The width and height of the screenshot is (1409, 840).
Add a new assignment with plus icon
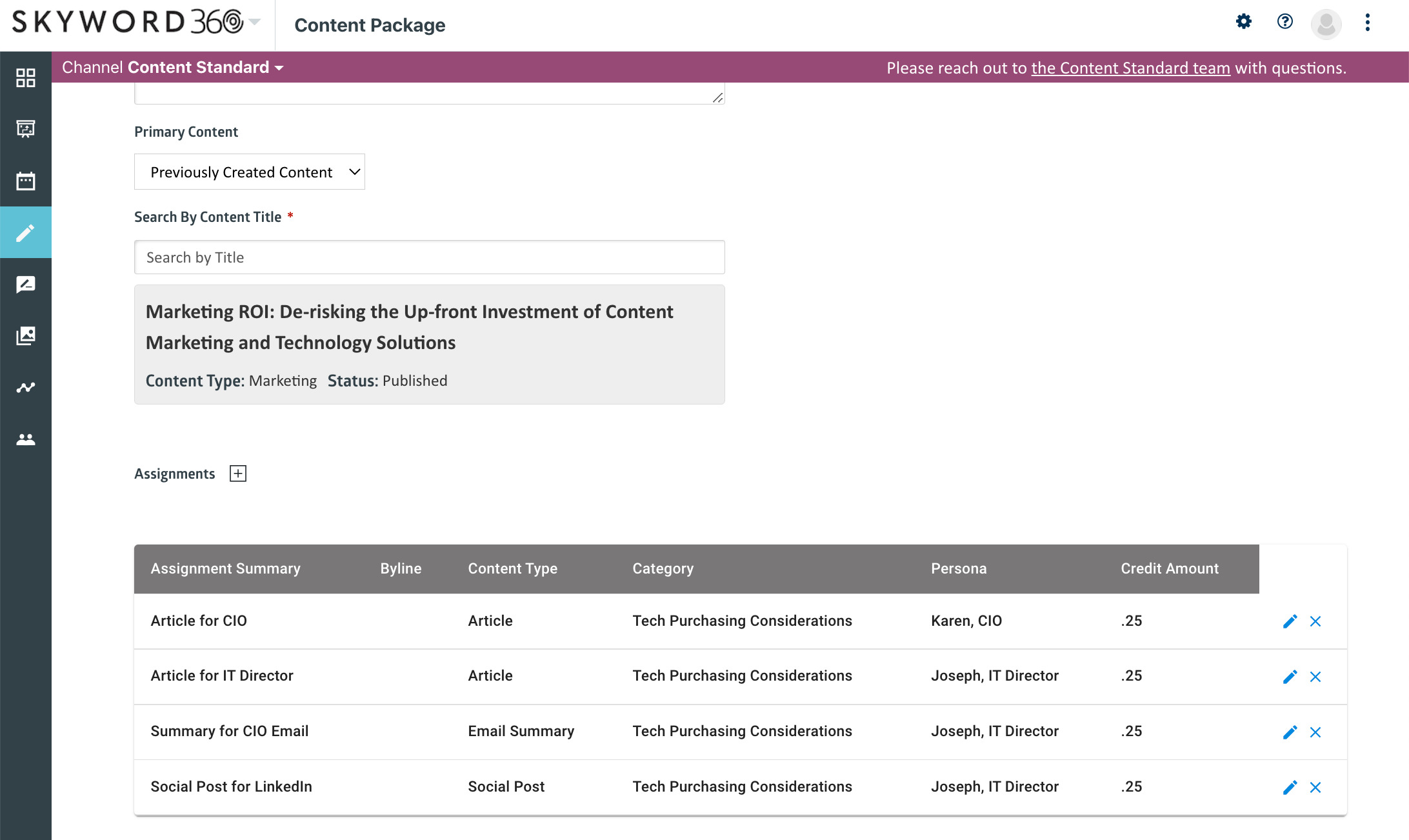point(238,474)
